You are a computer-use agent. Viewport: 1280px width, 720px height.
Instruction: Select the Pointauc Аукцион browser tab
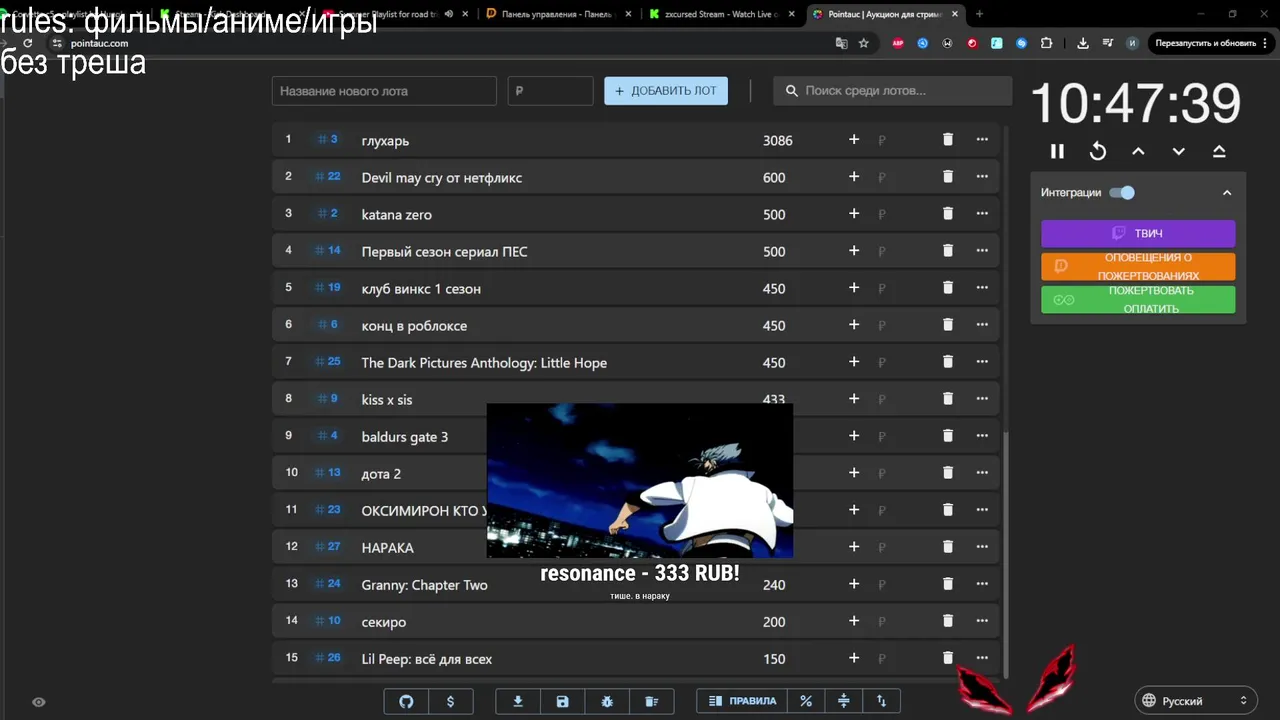(884, 14)
